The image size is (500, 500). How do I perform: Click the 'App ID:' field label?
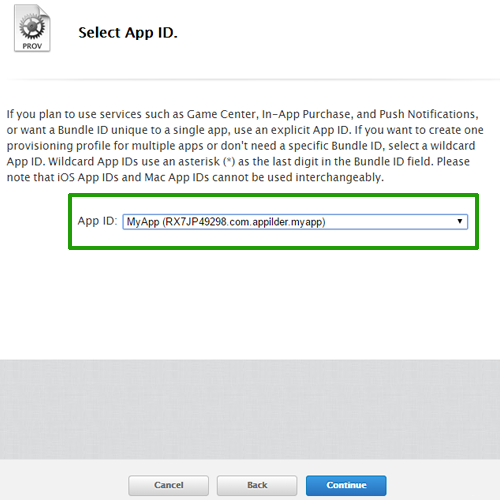(x=97, y=221)
